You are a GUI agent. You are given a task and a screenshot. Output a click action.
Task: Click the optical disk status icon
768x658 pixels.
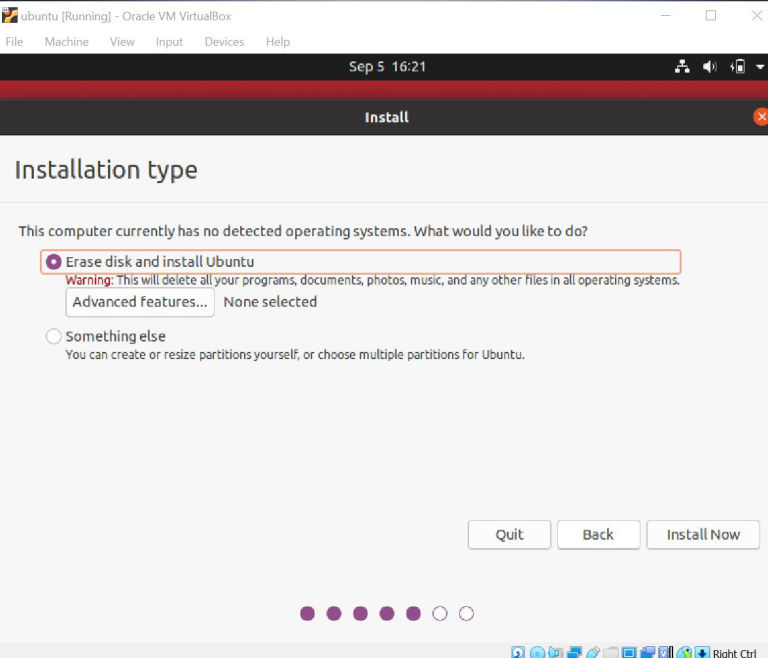click(x=537, y=653)
